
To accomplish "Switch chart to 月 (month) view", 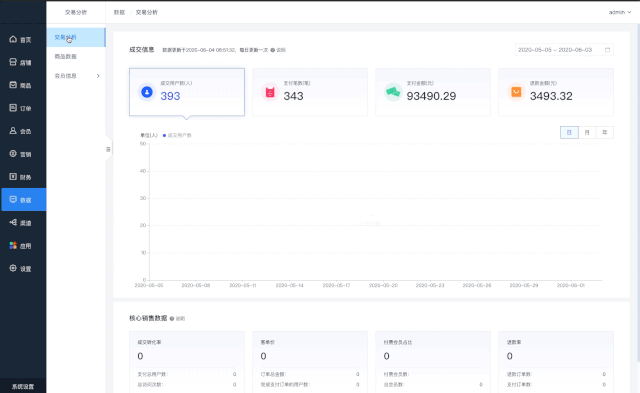I will 587,132.
